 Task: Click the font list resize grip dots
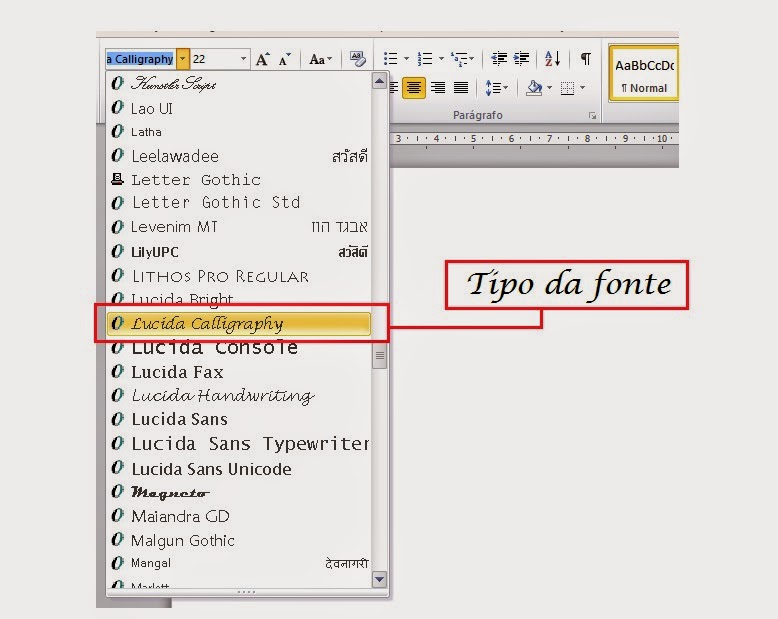247,592
